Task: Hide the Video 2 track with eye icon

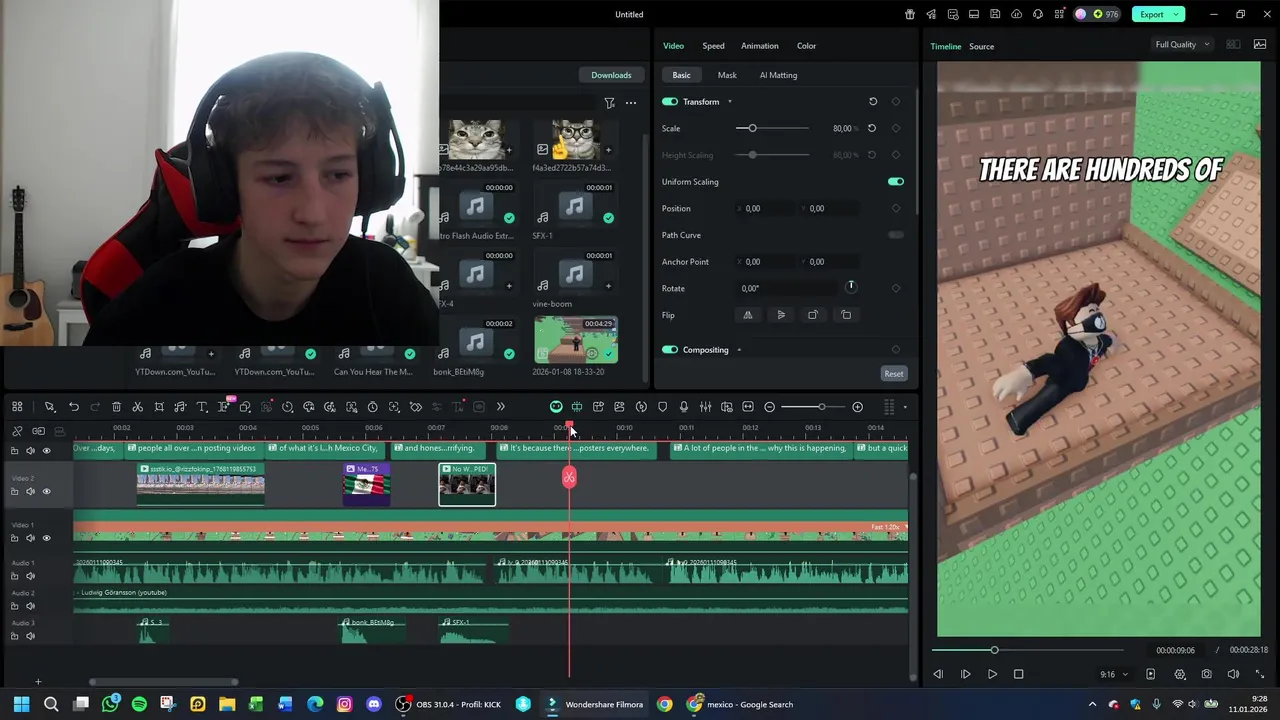Action: [x=46, y=491]
